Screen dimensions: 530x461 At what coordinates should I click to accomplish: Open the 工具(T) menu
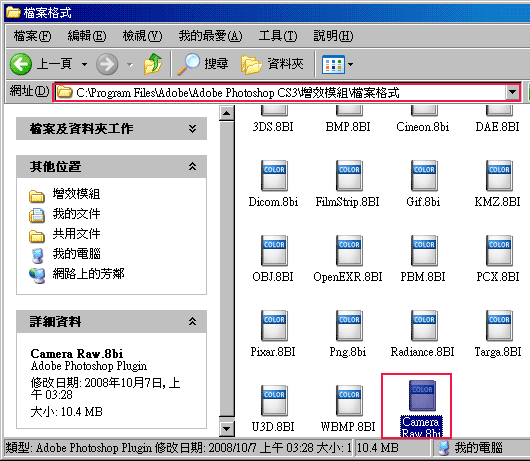[278, 35]
